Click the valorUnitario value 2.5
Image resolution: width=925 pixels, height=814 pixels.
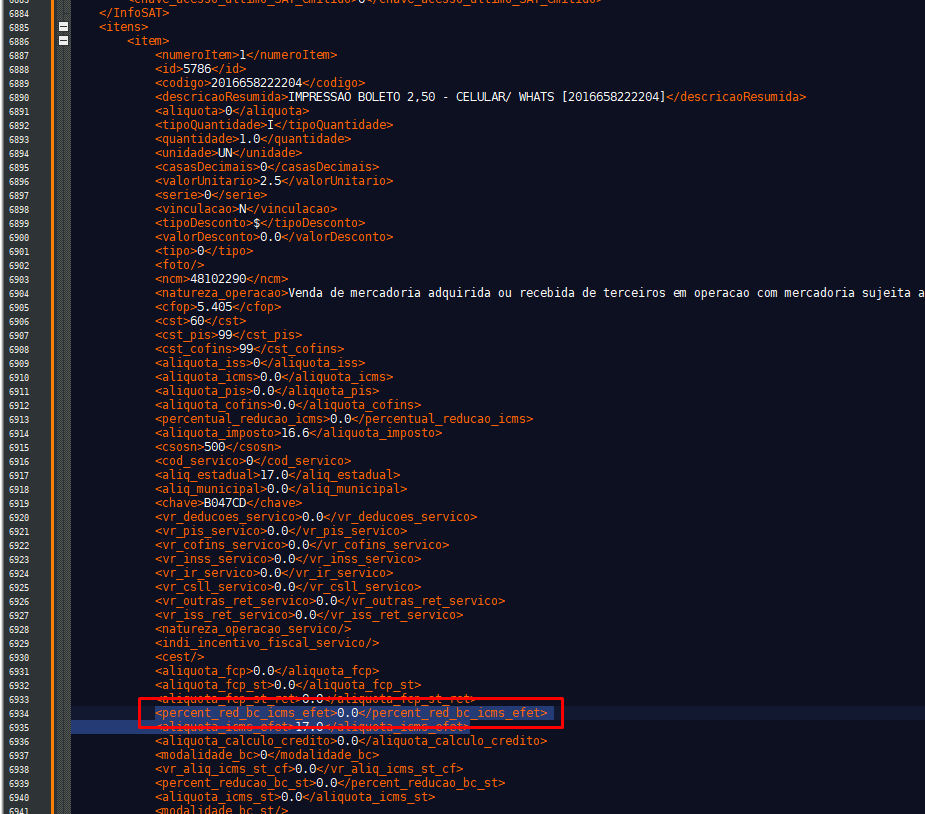tap(270, 181)
